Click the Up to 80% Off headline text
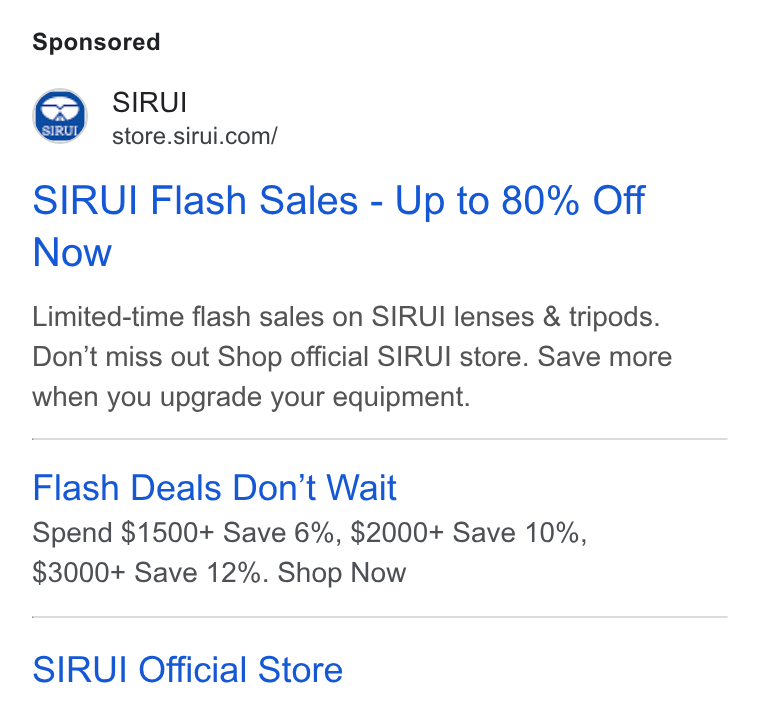 point(520,200)
